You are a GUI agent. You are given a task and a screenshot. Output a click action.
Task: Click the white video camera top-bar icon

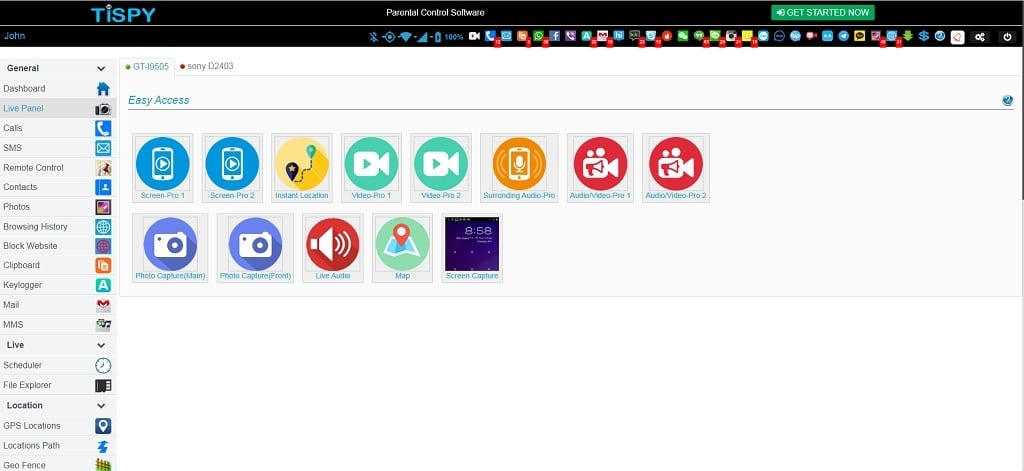click(474, 36)
